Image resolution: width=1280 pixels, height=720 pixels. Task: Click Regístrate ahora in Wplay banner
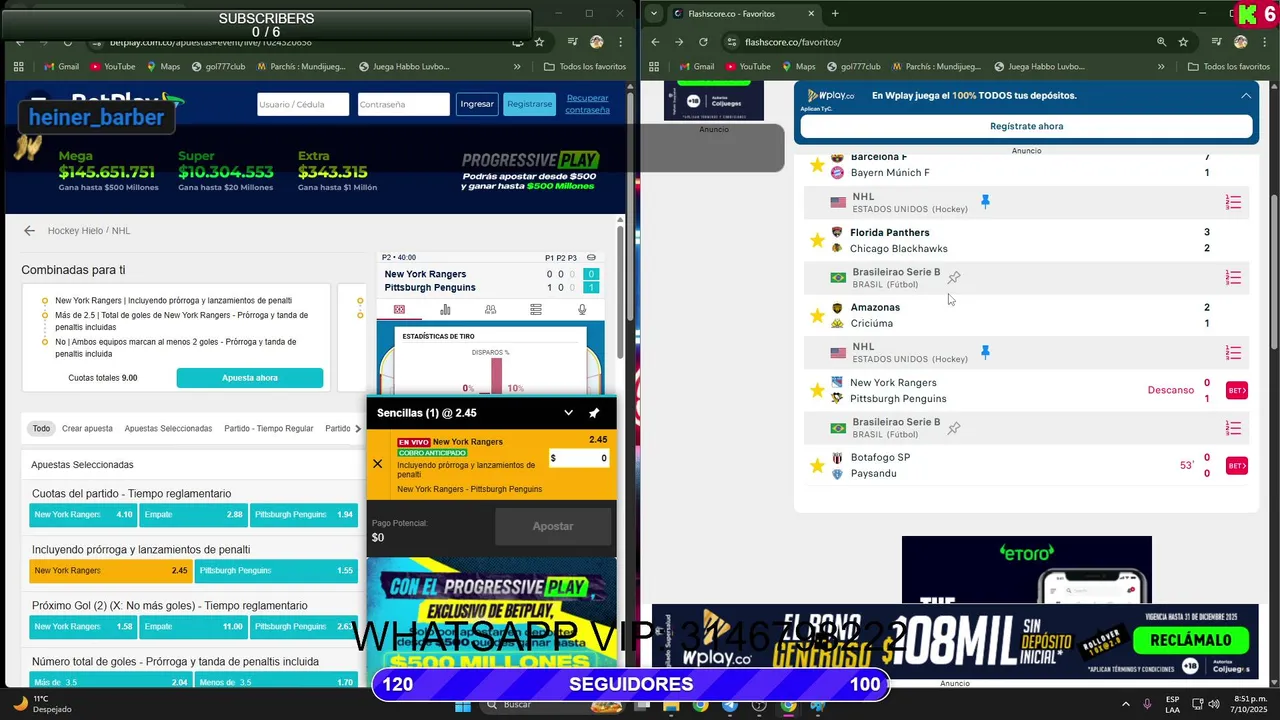click(x=1026, y=126)
